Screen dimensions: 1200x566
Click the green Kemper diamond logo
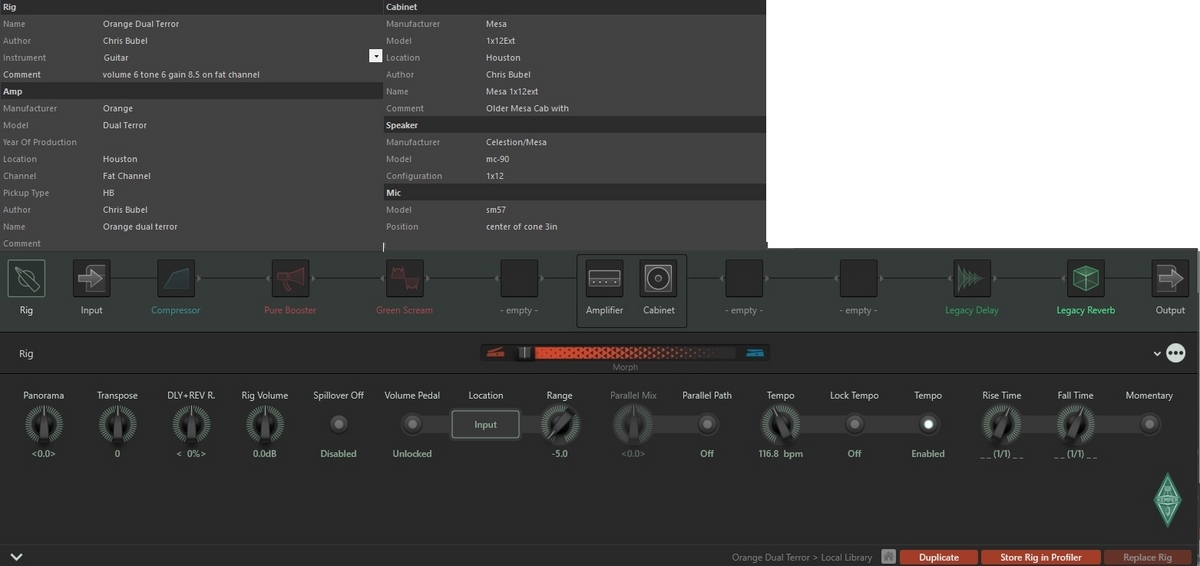click(x=1167, y=498)
